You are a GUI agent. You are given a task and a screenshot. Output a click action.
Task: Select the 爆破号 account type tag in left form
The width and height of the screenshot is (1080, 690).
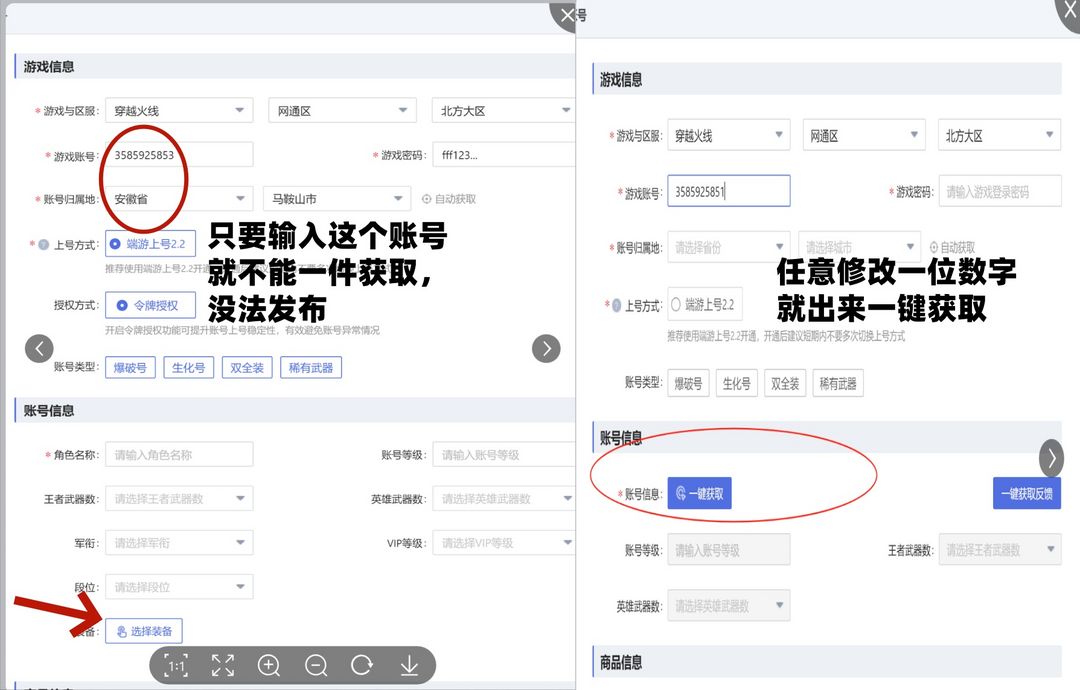pos(130,368)
